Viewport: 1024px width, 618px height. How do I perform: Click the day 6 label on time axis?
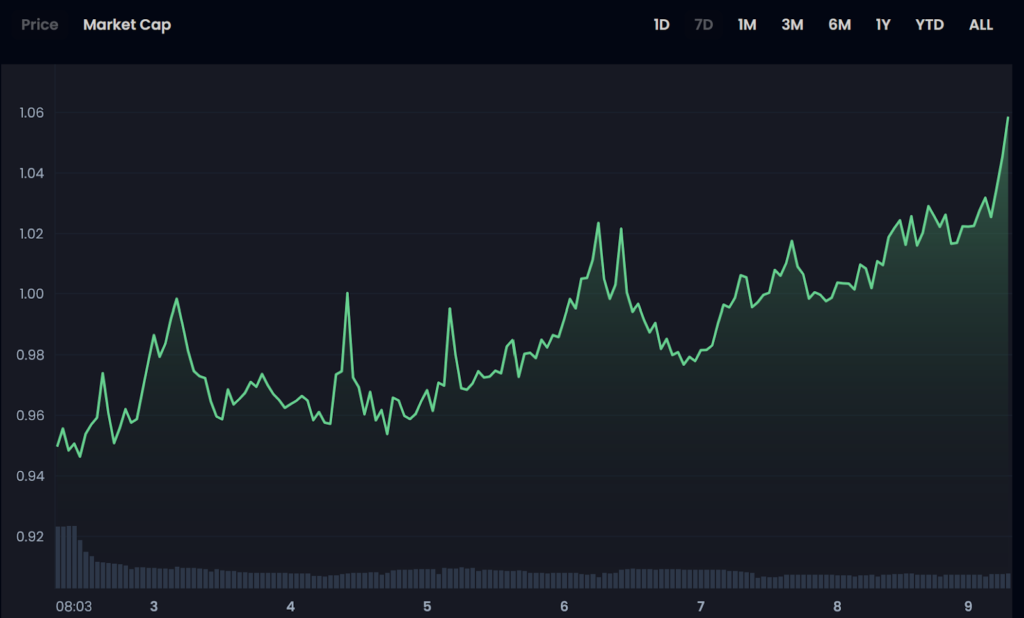(564, 606)
